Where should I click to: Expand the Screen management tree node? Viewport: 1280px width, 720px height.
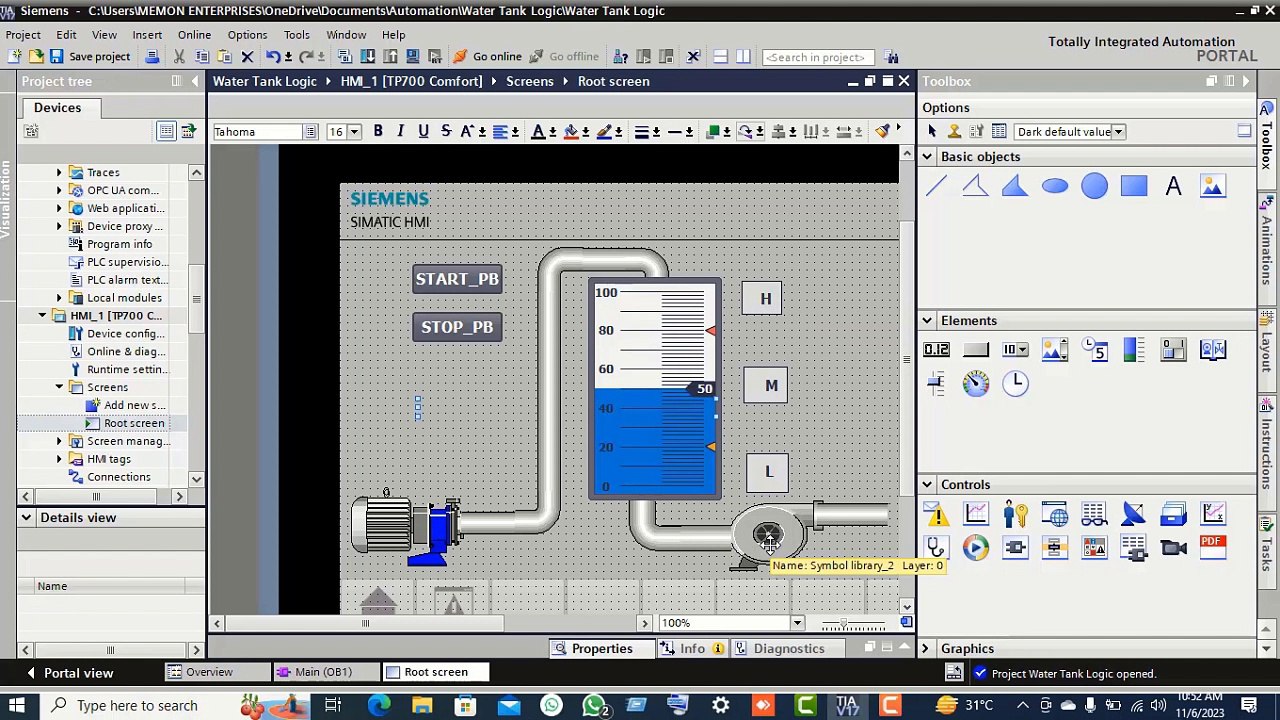[59, 441]
